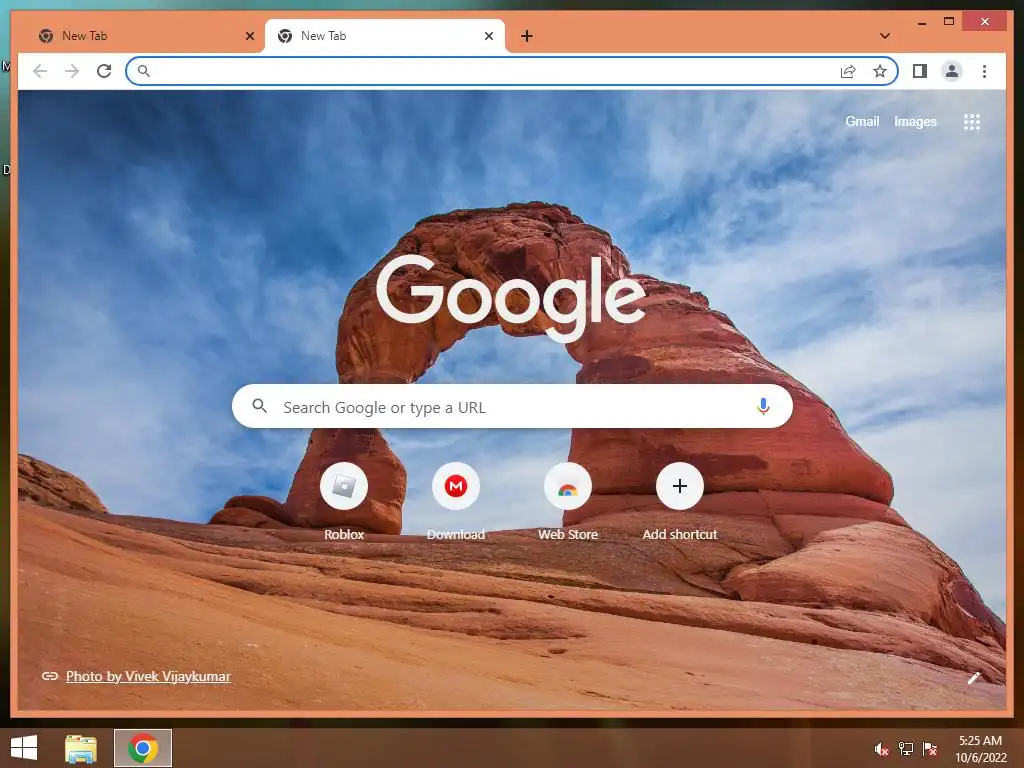Viewport: 1024px width, 768px height.
Task: Open the profile avatar menu
Action: pyautogui.click(x=952, y=71)
